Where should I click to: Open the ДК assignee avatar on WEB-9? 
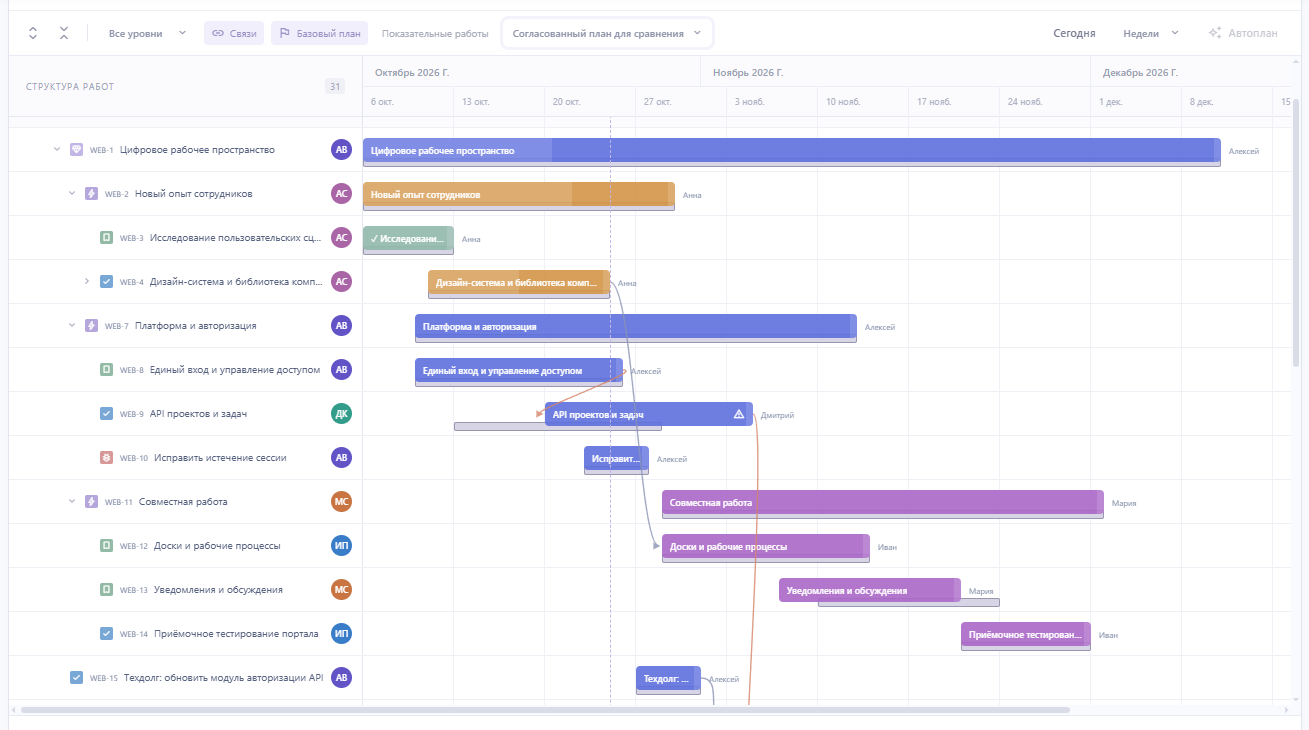(342, 414)
